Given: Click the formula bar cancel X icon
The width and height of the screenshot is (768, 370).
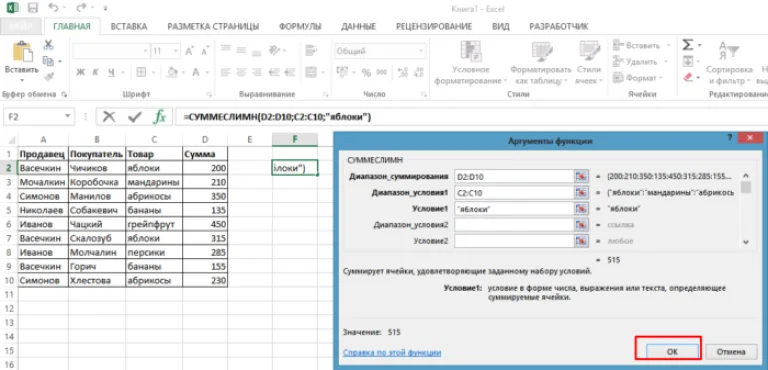Looking at the screenshot, I should [x=109, y=117].
